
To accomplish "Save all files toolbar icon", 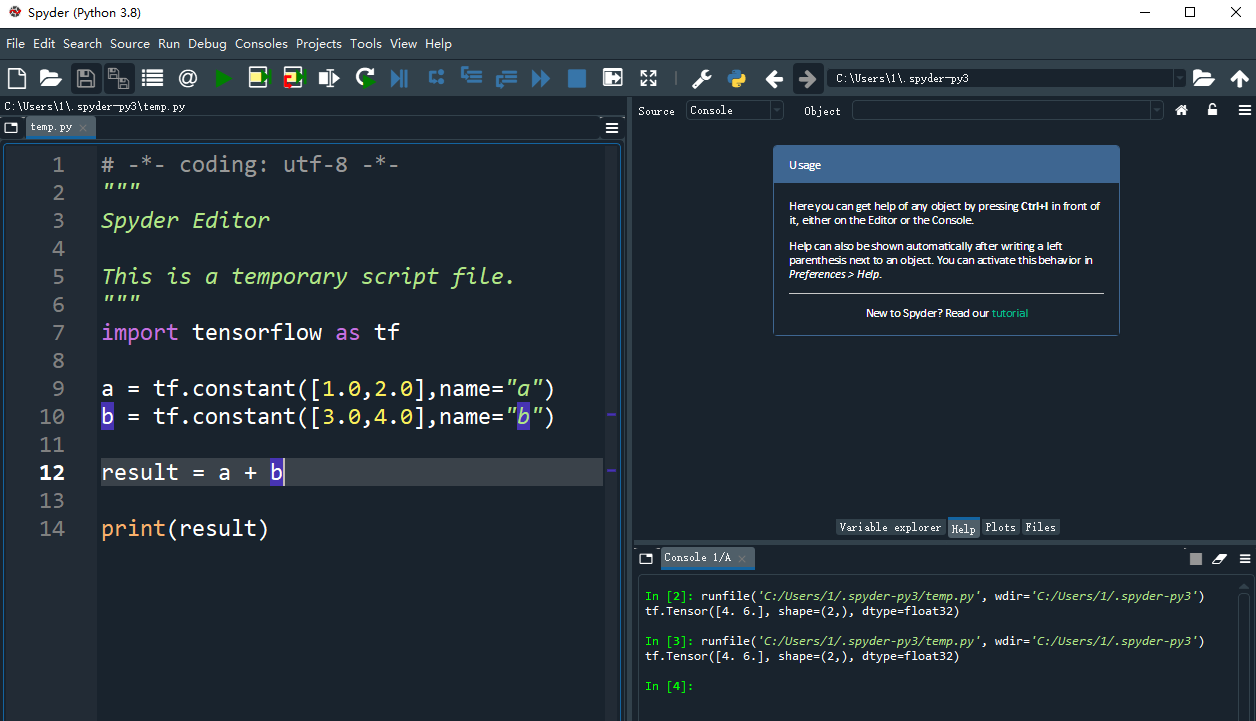I will (x=118, y=78).
